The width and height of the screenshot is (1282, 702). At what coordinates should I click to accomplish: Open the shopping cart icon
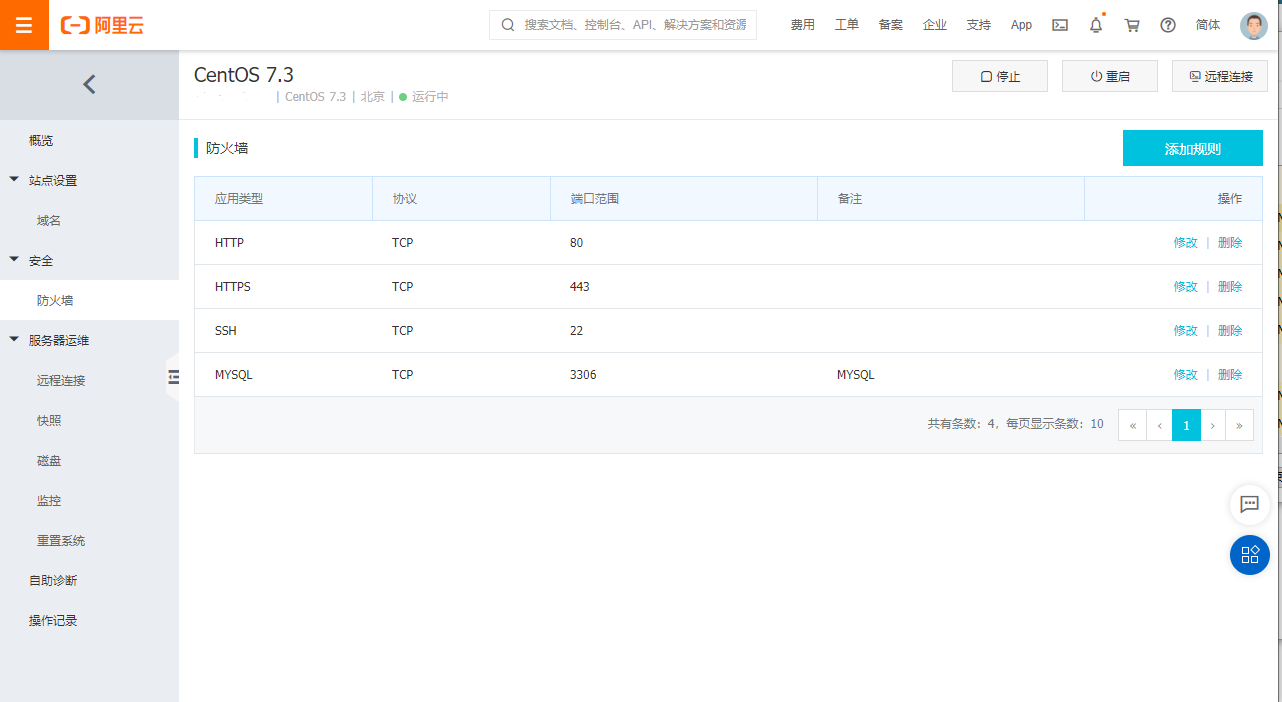1132,25
